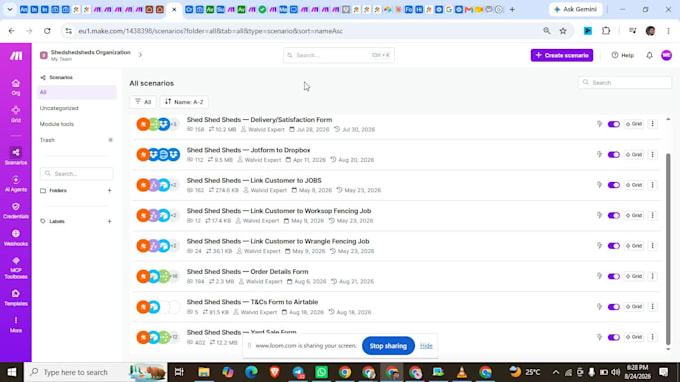This screenshot has height=382, width=680.
Task: Focus the top global search field
Action: tap(339, 55)
